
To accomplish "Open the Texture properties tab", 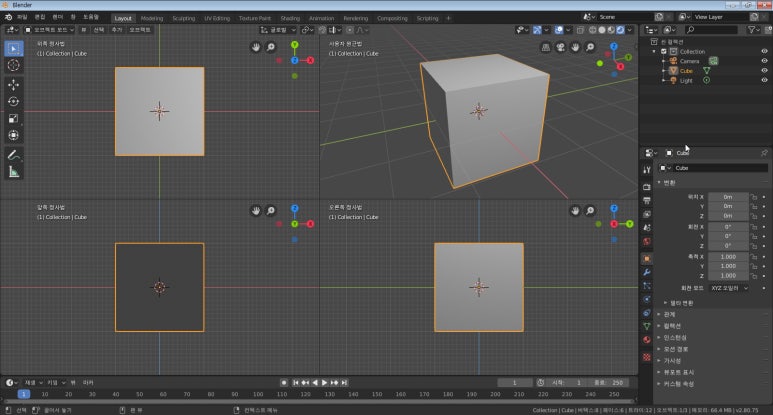I will tap(647, 357).
